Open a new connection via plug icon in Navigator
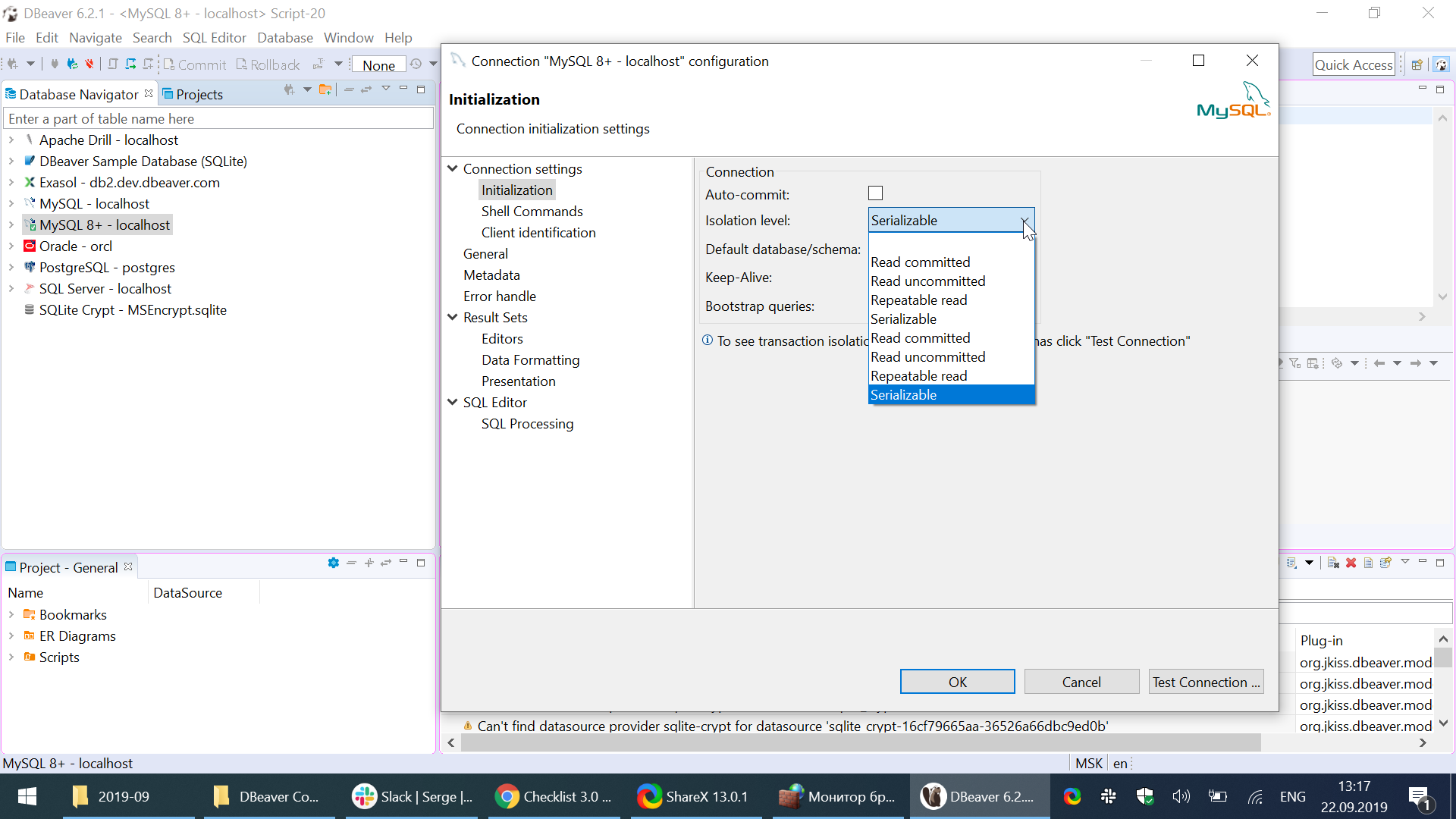This screenshot has height=819, width=1456. [x=288, y=89]
